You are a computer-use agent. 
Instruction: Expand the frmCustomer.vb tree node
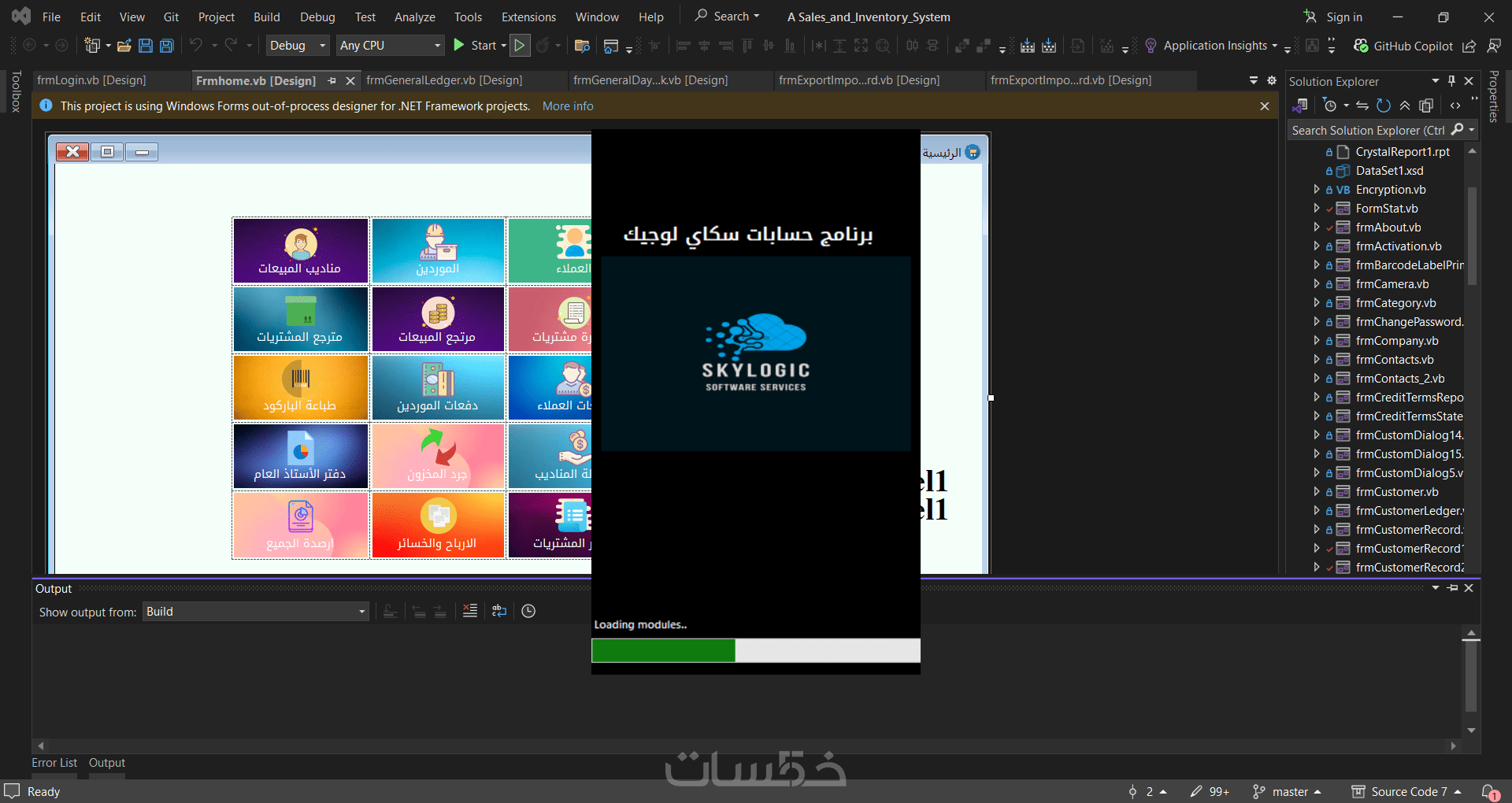[x=1316, y=492]
